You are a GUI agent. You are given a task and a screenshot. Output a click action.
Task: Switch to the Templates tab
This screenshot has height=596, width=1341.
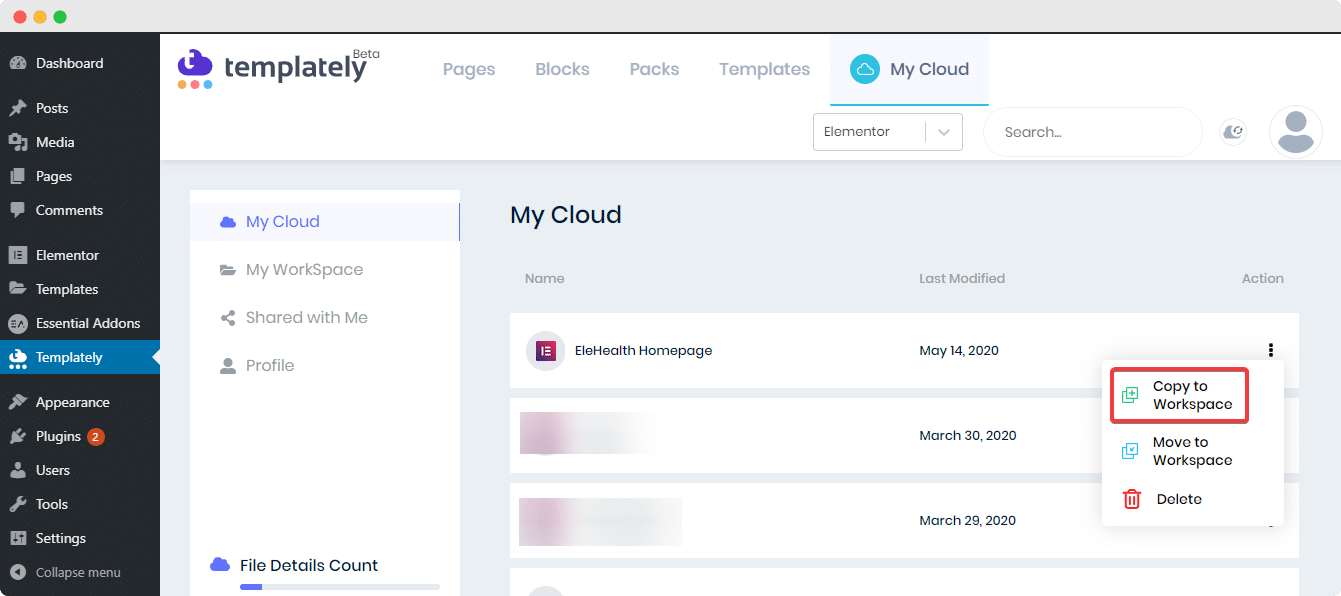[764, 69]
